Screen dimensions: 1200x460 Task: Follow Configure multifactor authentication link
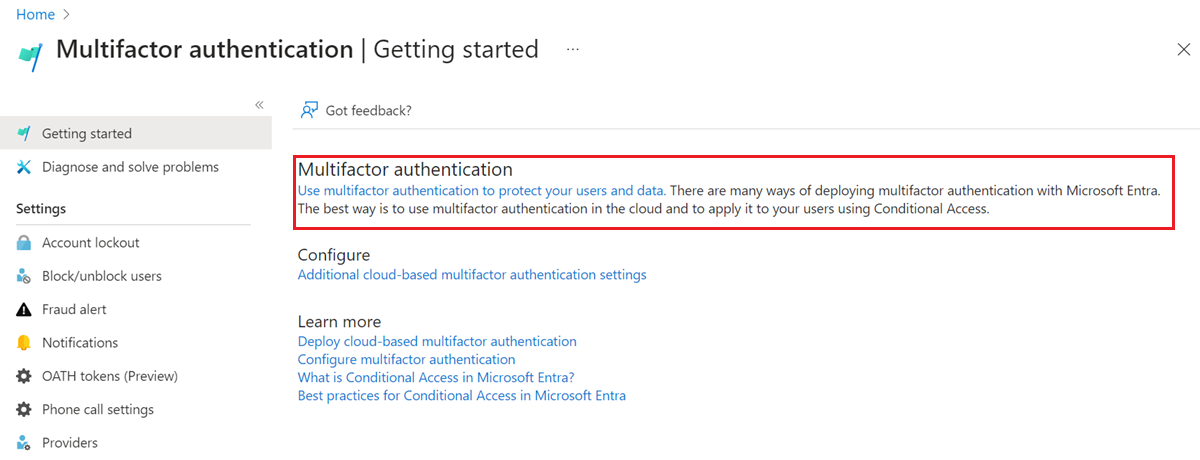click(x=406, y=359)
